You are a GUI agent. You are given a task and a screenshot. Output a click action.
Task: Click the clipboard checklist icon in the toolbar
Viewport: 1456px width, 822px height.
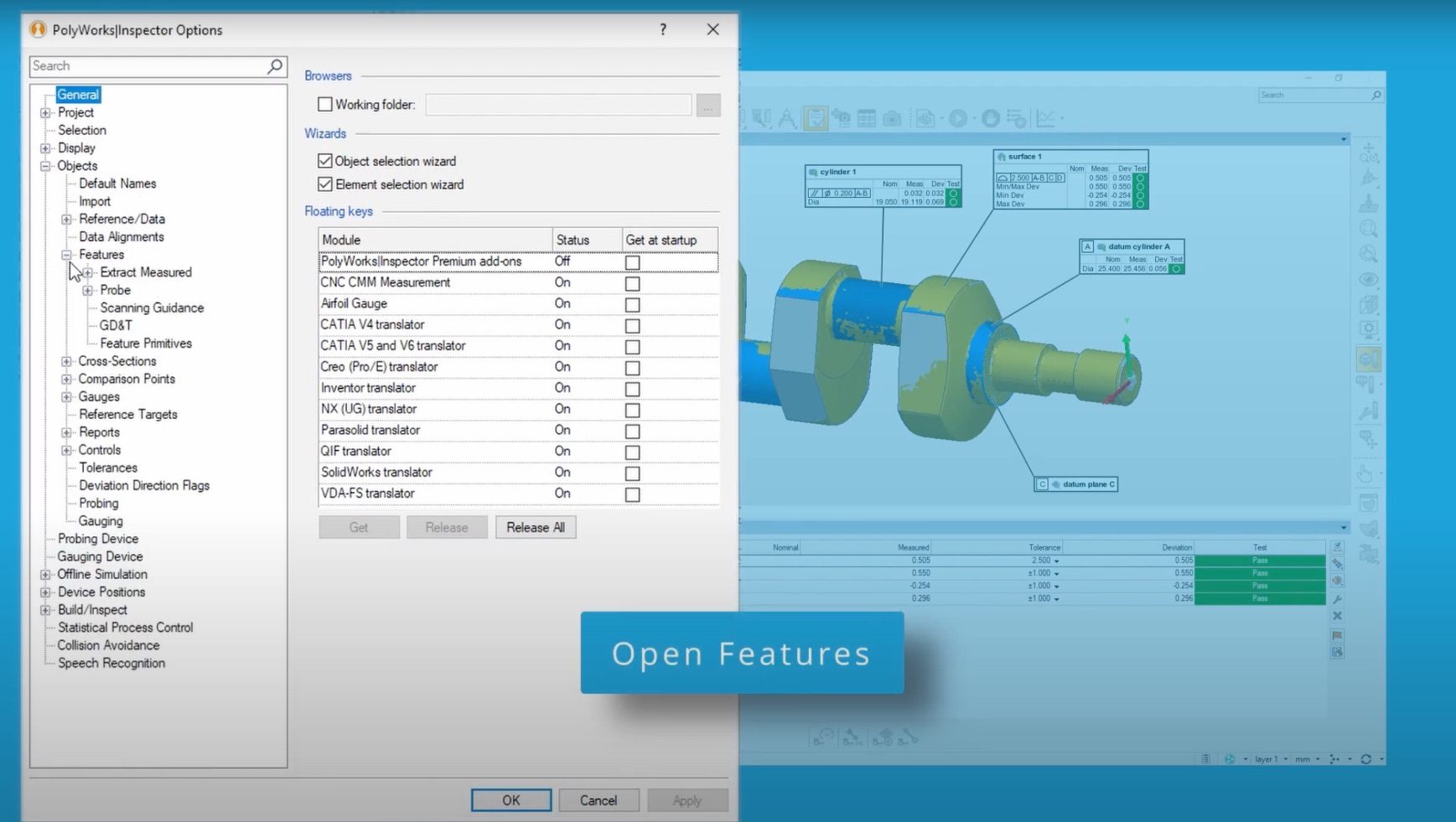(x=816, y=118)
